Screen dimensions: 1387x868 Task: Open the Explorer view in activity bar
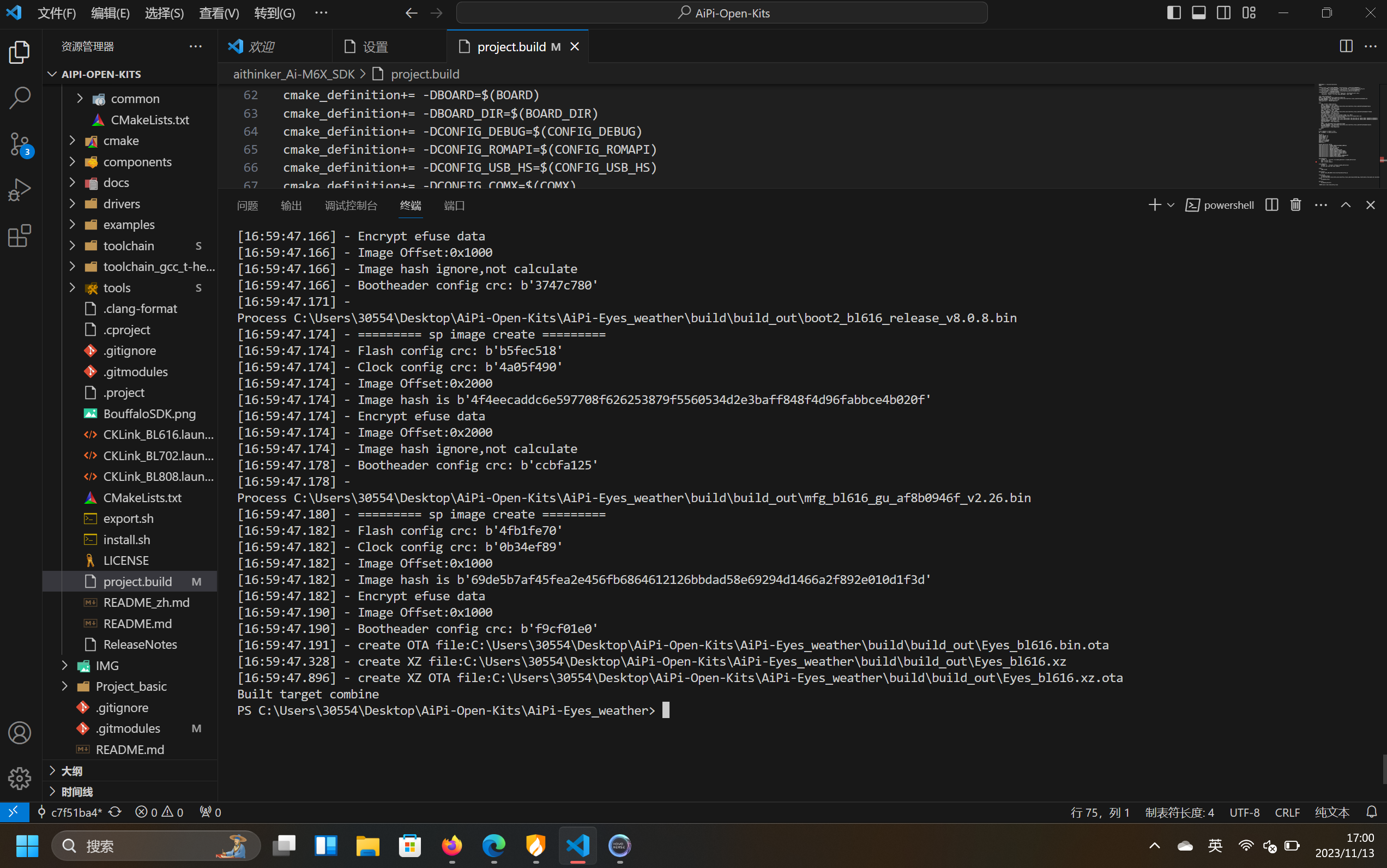tap(20, 52)
